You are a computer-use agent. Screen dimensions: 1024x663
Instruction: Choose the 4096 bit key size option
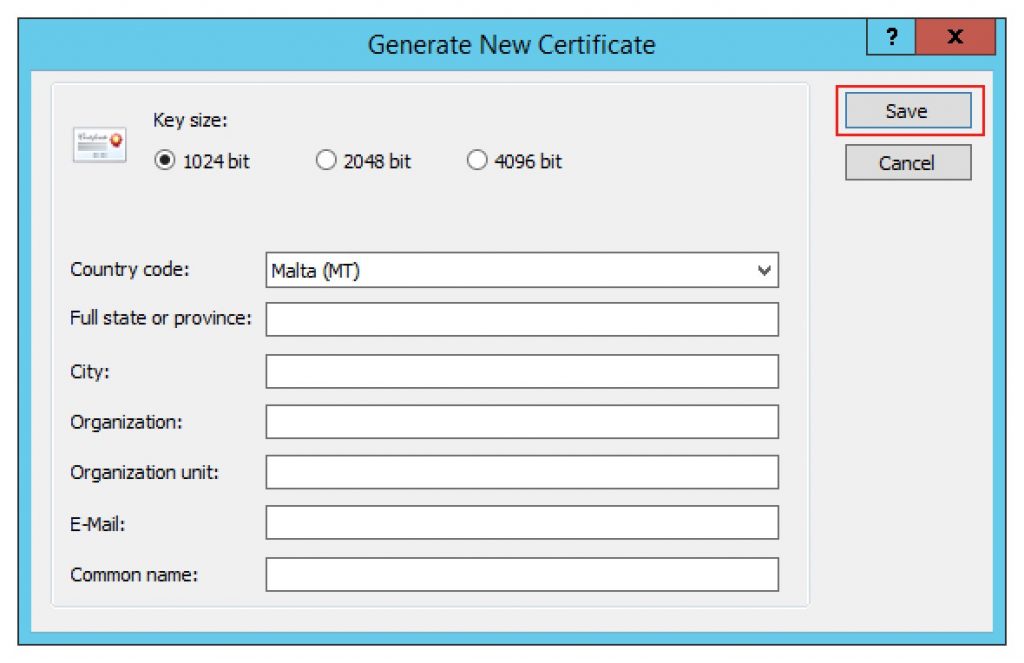[x=477, y=161]
